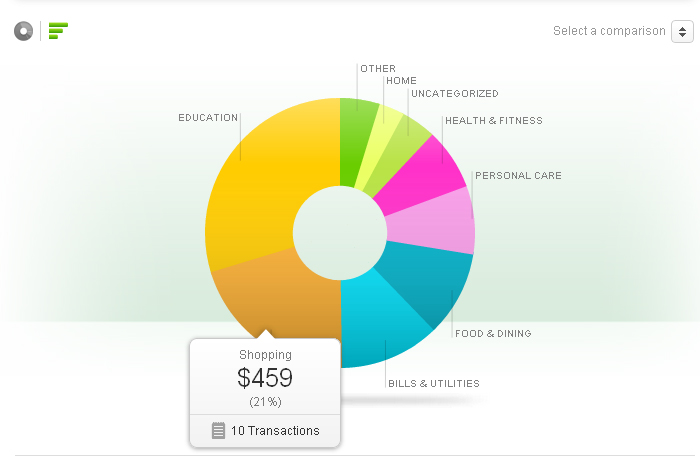This screenshot has height=459, width=700.
Task: Open the 10 Transactions link
Action: [x=275, y=431]
